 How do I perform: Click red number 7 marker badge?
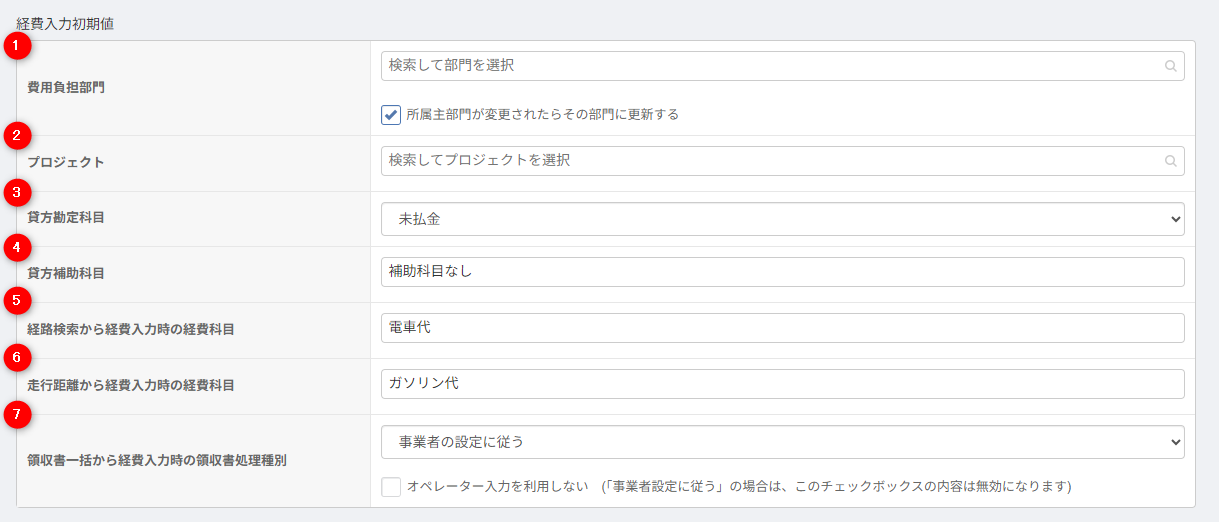tap(17, 413)
